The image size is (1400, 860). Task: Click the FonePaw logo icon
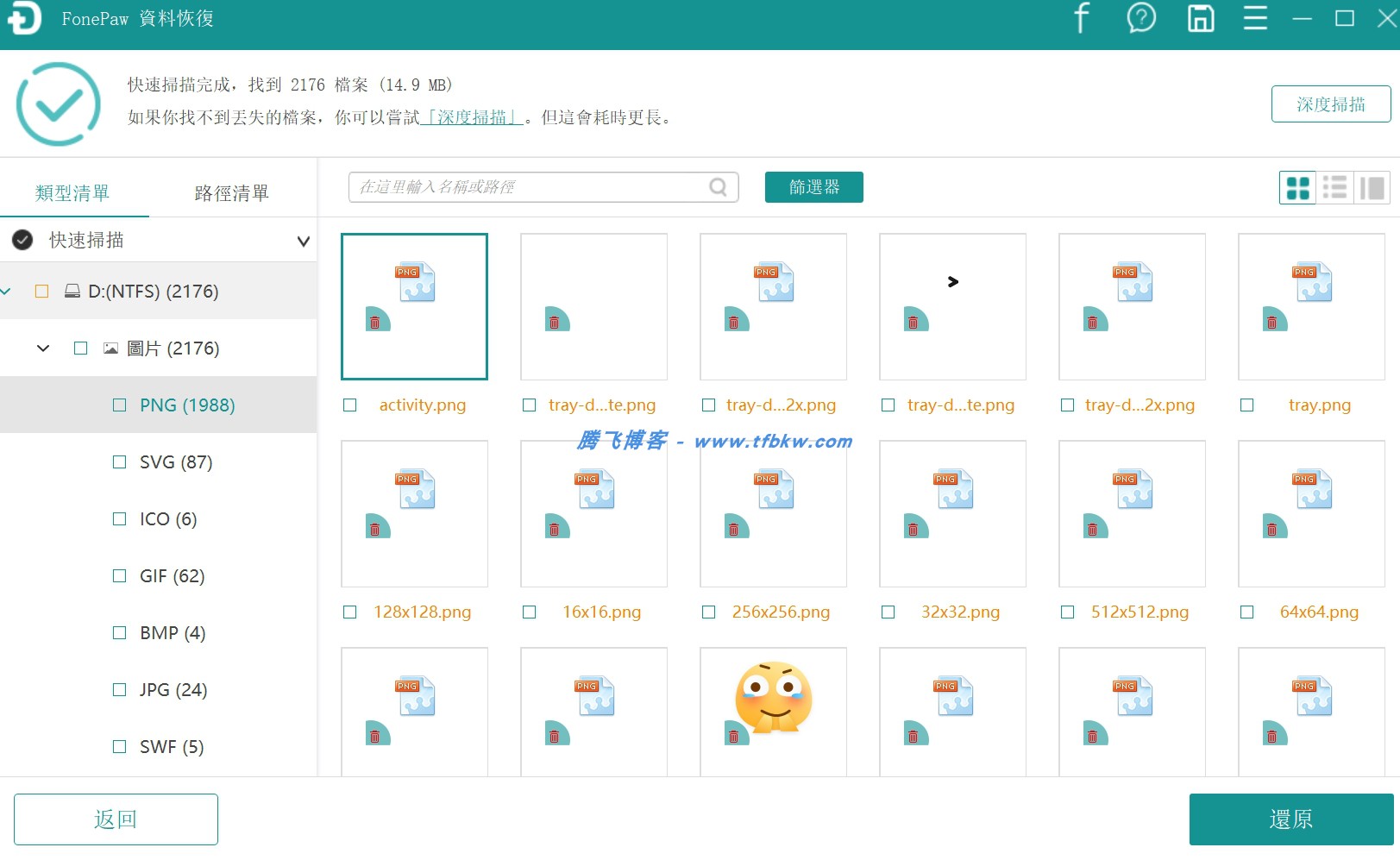click(23, 17)
